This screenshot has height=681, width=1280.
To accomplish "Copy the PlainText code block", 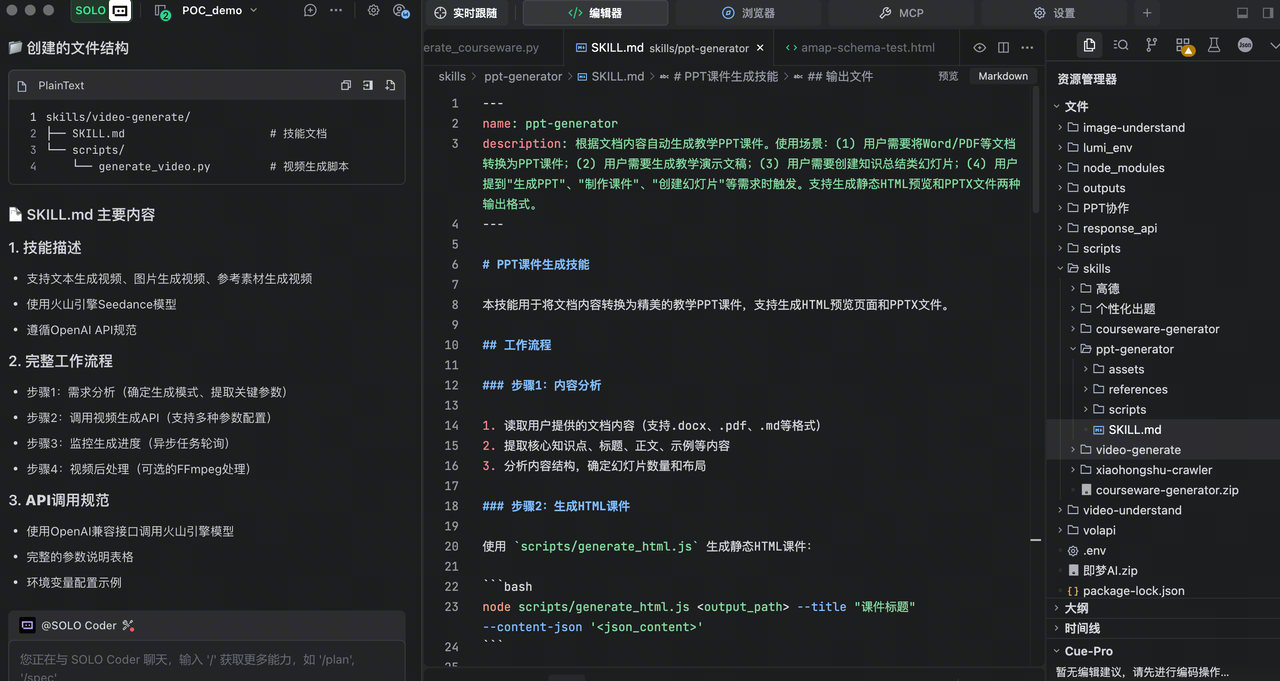I will click(x=346, y=86).
